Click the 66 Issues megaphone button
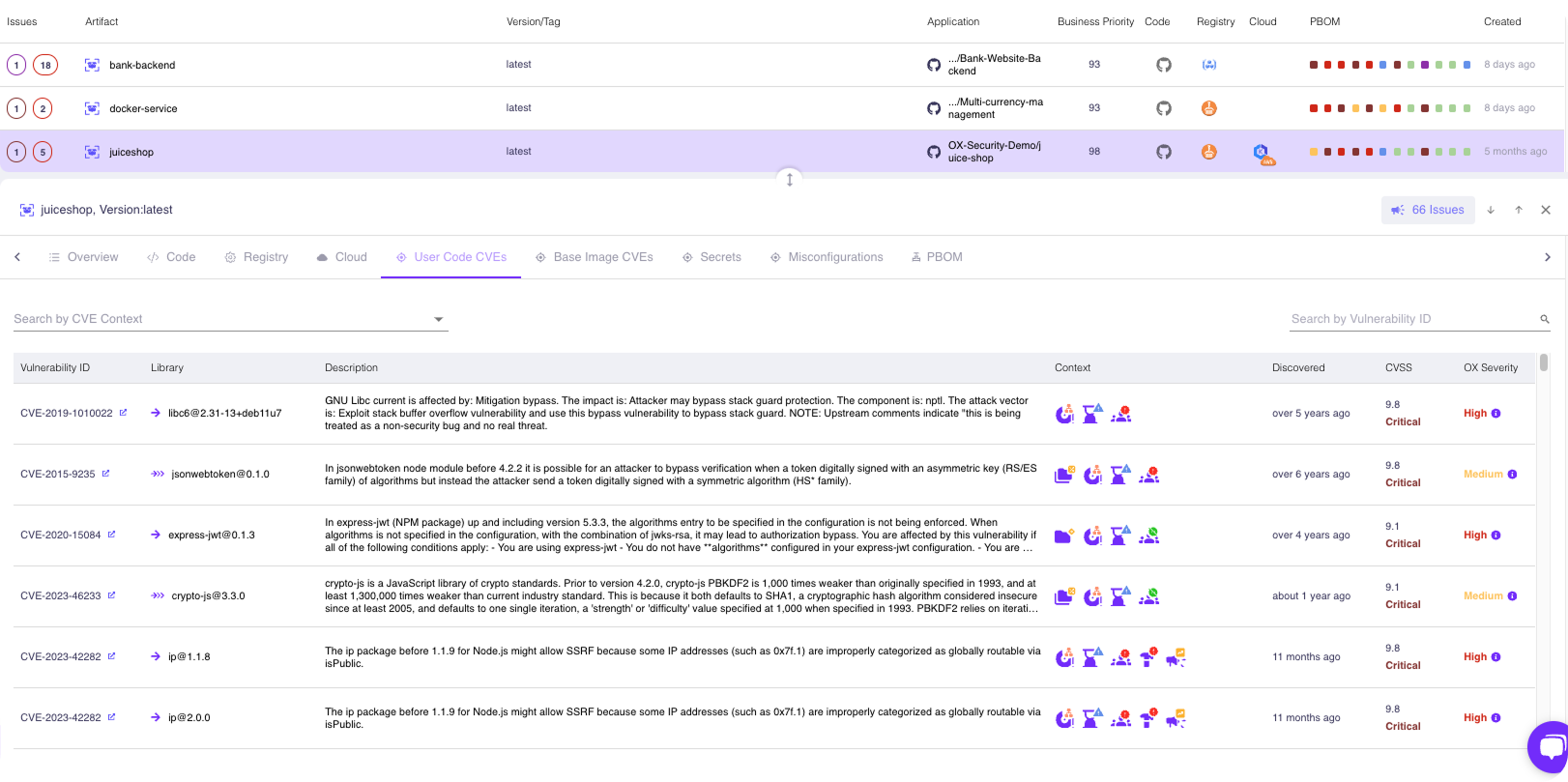This screenshot has height=782, width=1568. (1428, 210)
